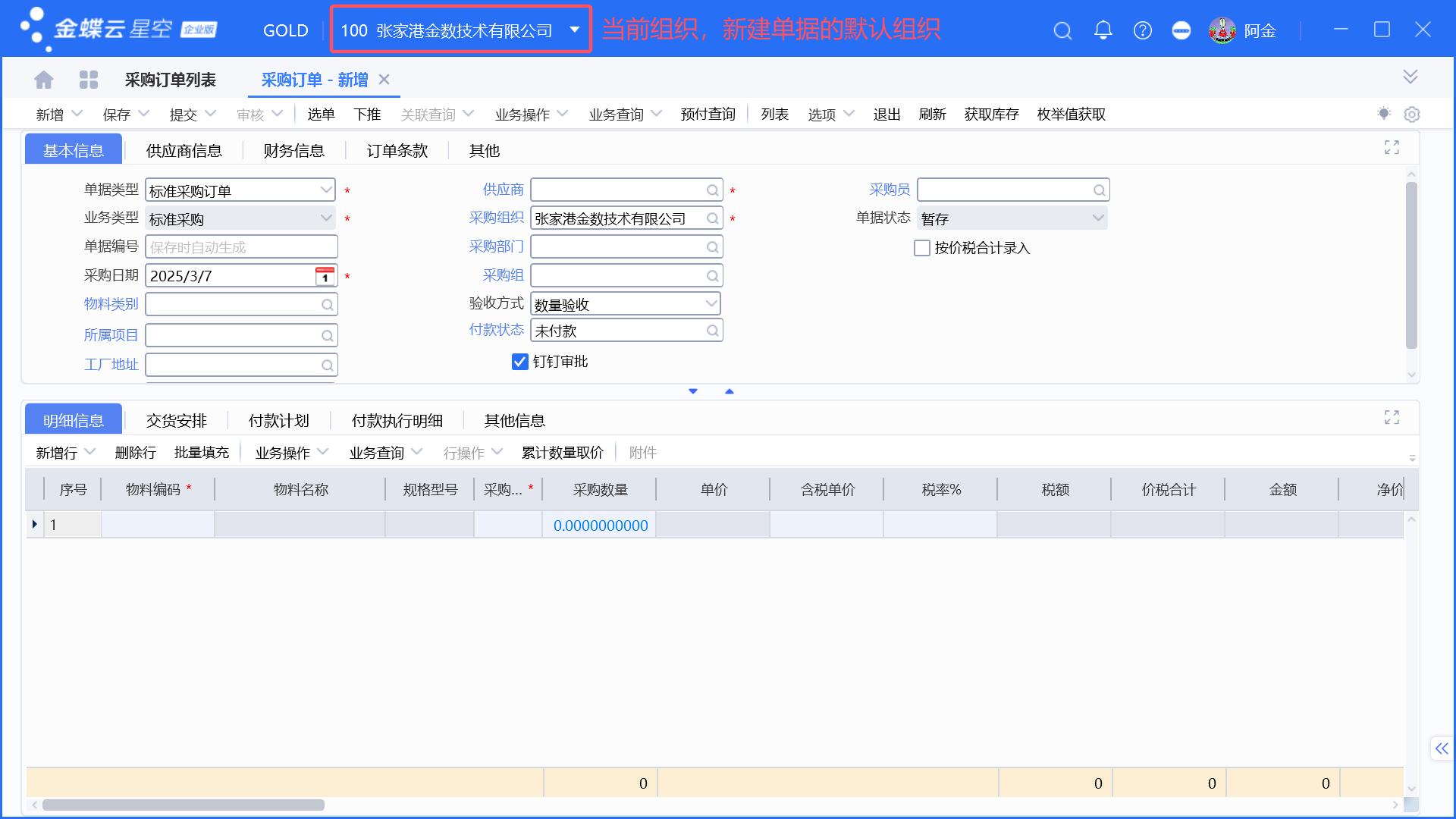The height and width of the screenshot is (819, 1456).
Task: Uncheck 钉钉审批 checkbox
Action: [x=519, y=362]
